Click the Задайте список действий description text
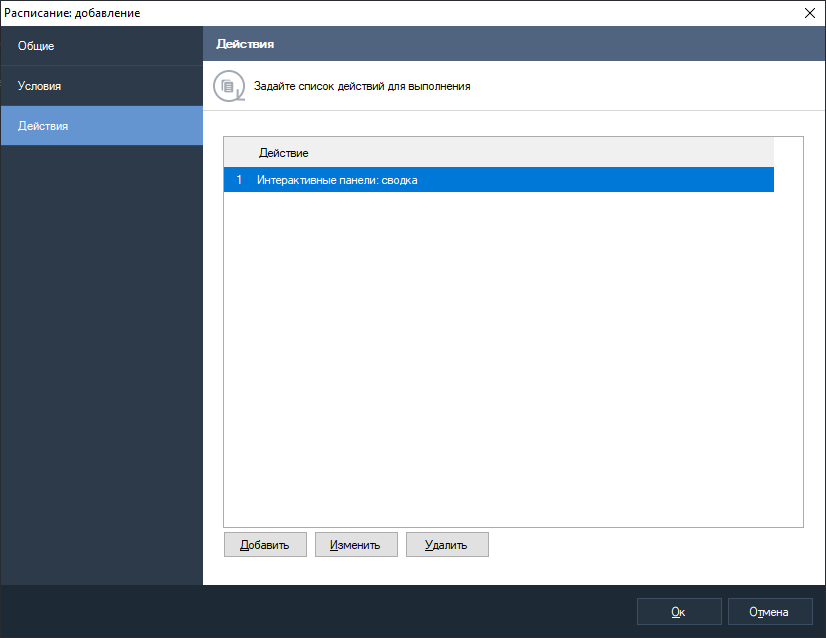 click(362, 86)
